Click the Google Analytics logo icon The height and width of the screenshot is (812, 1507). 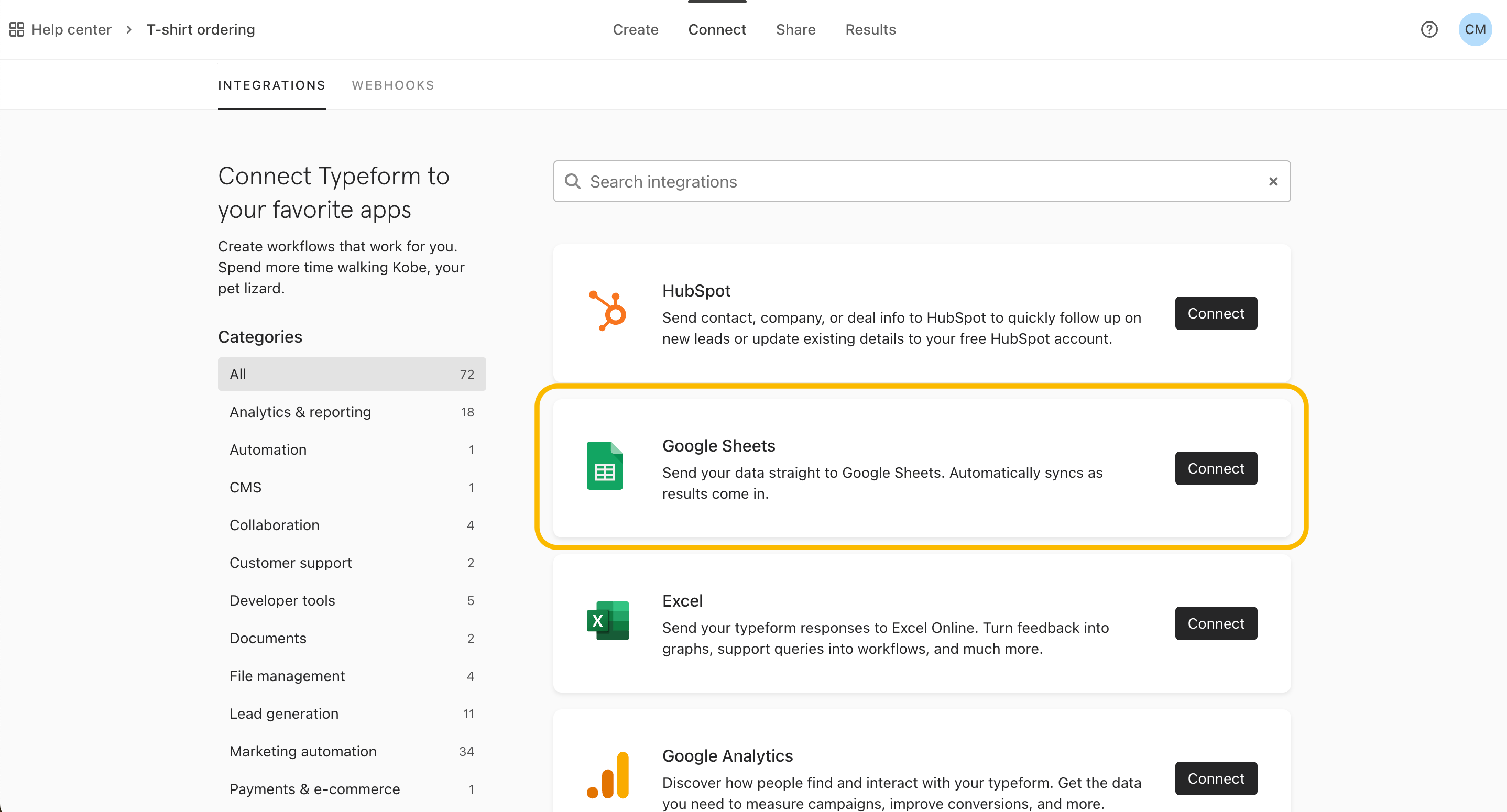607,775
